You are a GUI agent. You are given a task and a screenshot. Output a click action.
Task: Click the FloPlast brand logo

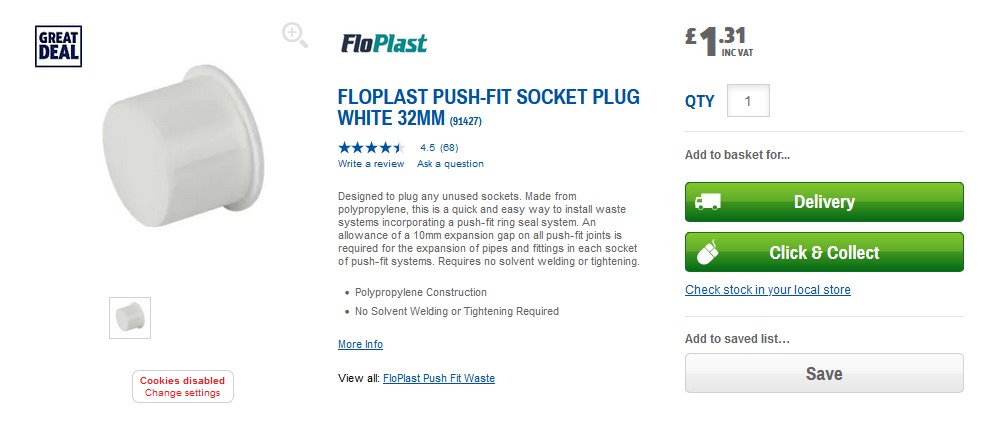(383, 43)
